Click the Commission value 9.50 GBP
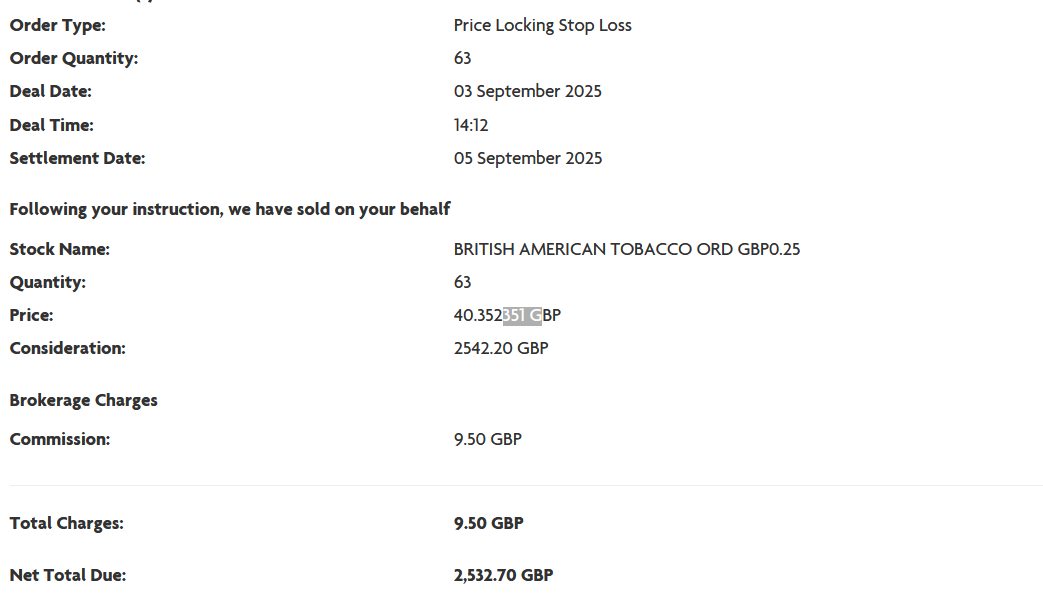This screenshot has height=602, width=1043. 487,439
